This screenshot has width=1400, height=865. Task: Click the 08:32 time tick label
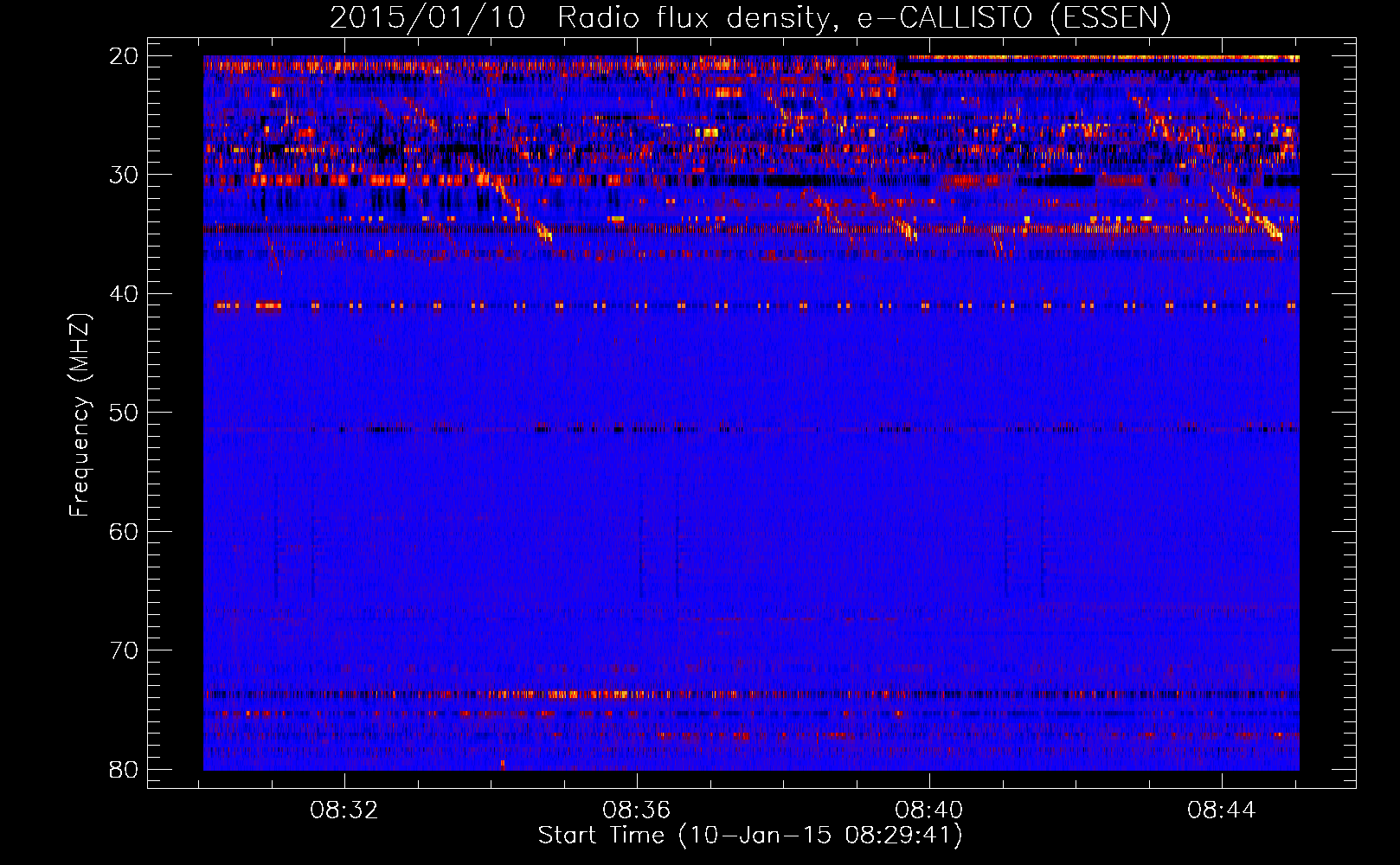pos(344,811)
